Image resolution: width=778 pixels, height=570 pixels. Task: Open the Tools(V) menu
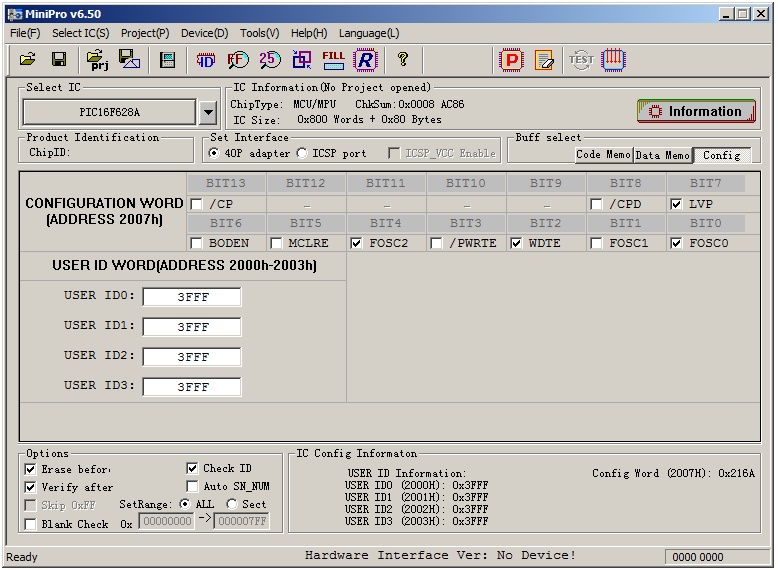259,33
